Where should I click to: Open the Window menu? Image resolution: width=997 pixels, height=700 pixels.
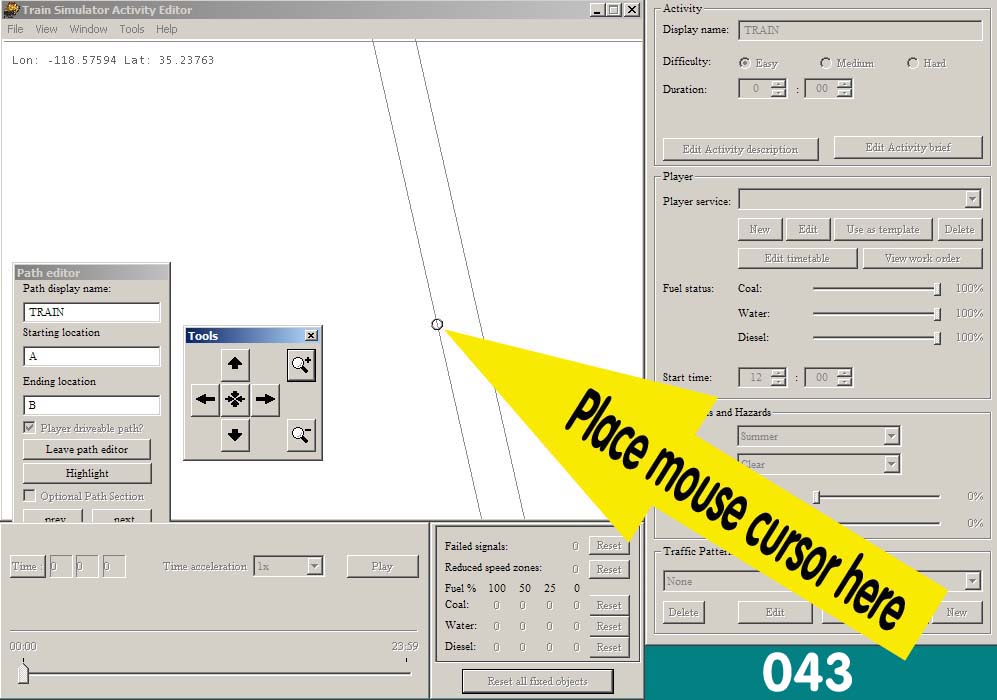88,29
